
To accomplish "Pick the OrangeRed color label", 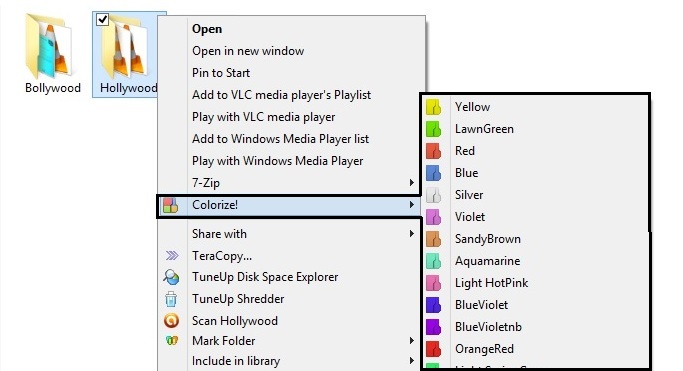I will click(484, 349).
